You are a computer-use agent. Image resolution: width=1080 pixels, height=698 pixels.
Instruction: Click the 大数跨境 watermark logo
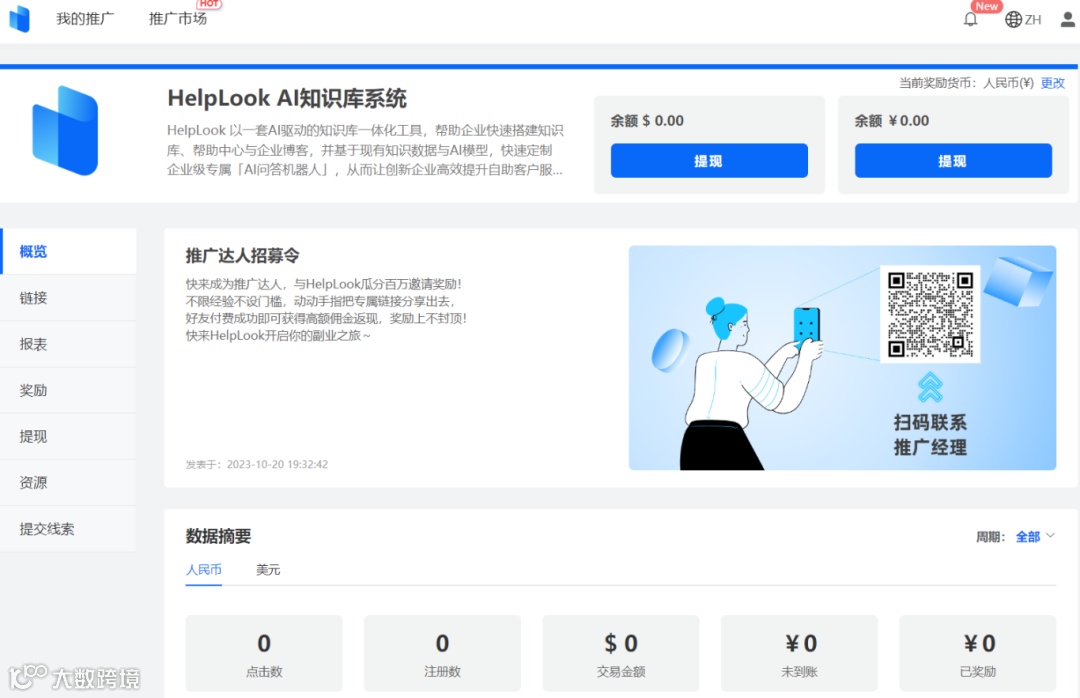pos(75,677)
